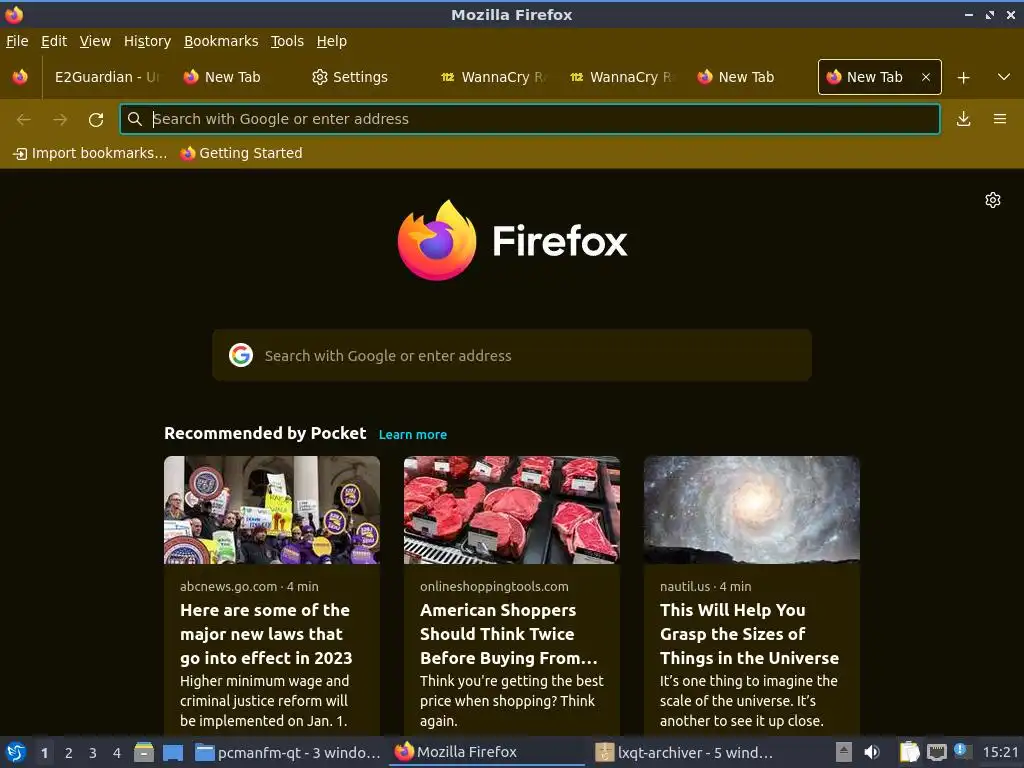Open a new tab with plus button
The width and height of the screenshot is (1024, 768).
point(963,77)
